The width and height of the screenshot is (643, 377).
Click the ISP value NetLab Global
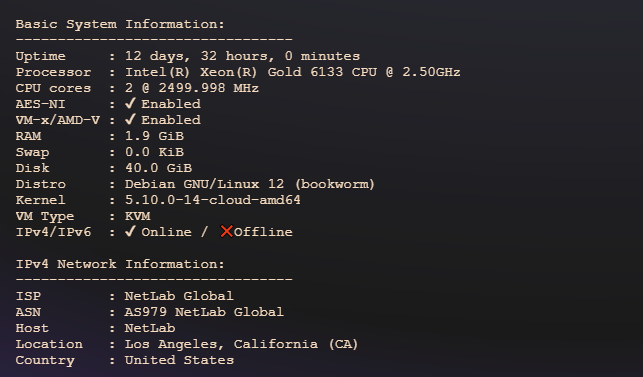tap(179, 296)
